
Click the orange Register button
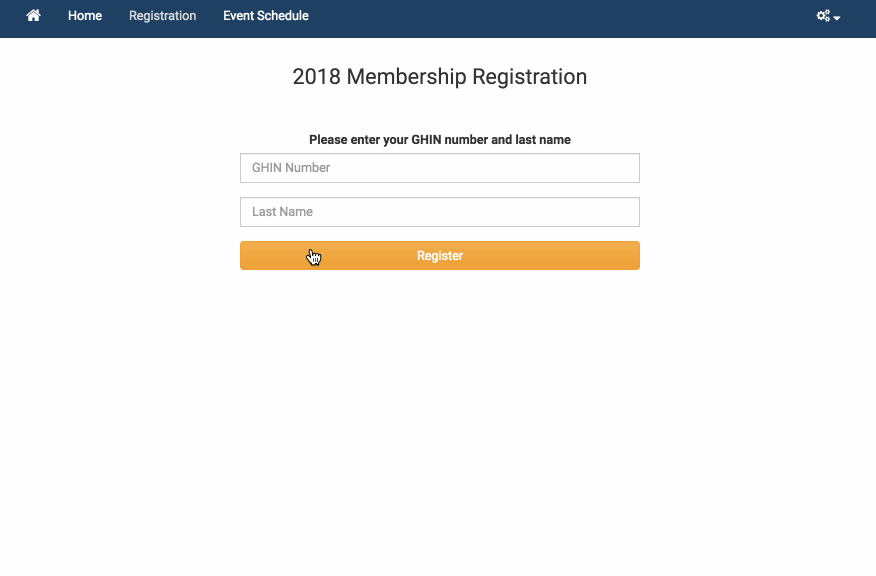[440, 255]
